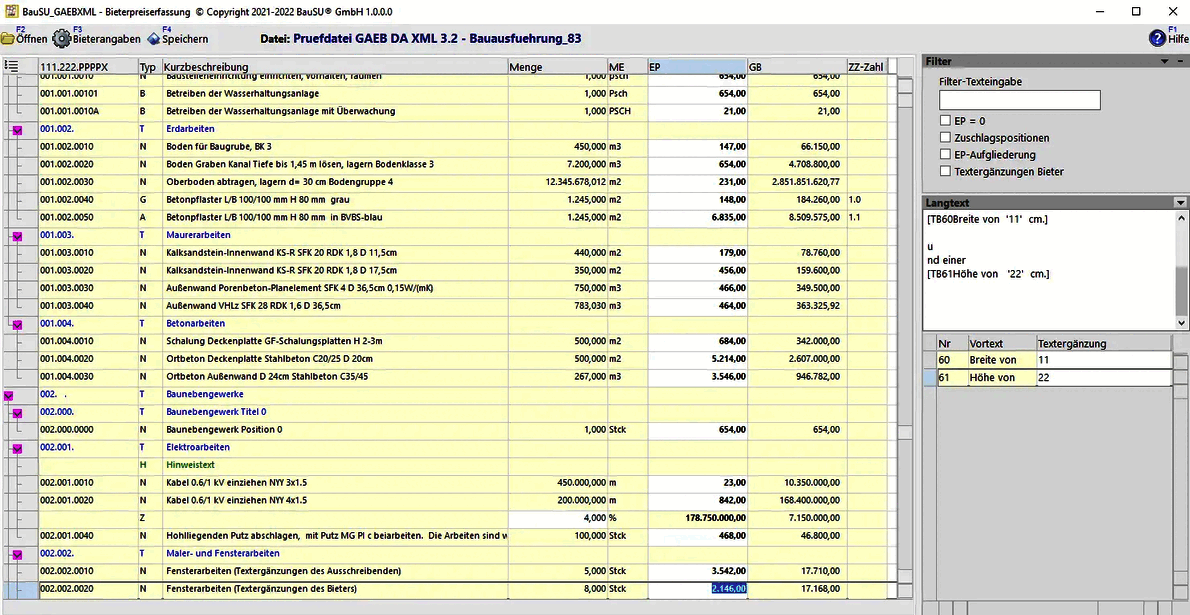The image size is (1190, 615).
Task: Click the Langtext scrollbar up arrow
Action: (x=1182, y=217)
